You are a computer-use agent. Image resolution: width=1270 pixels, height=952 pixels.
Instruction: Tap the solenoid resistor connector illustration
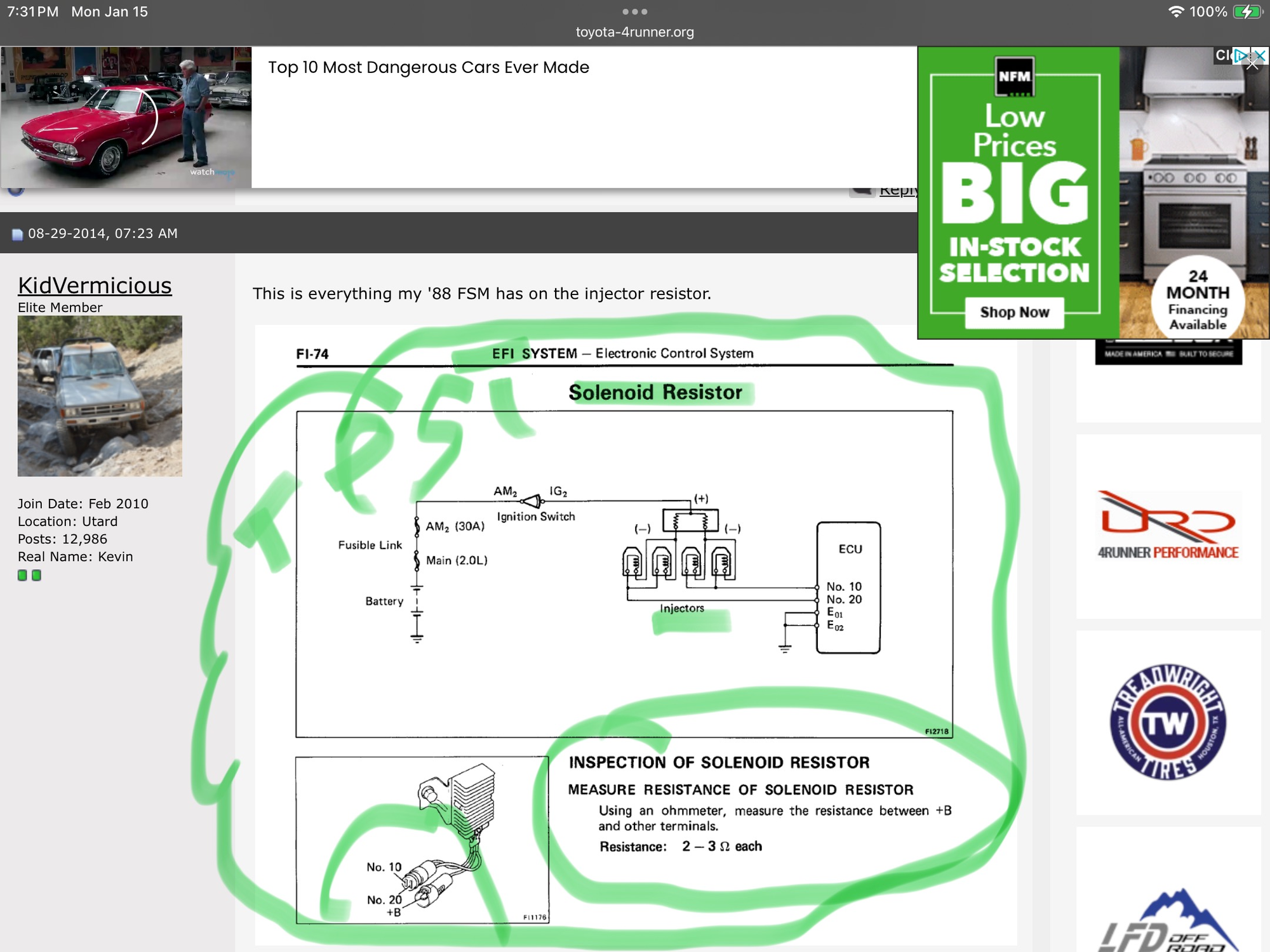click(x=422, y=839)
